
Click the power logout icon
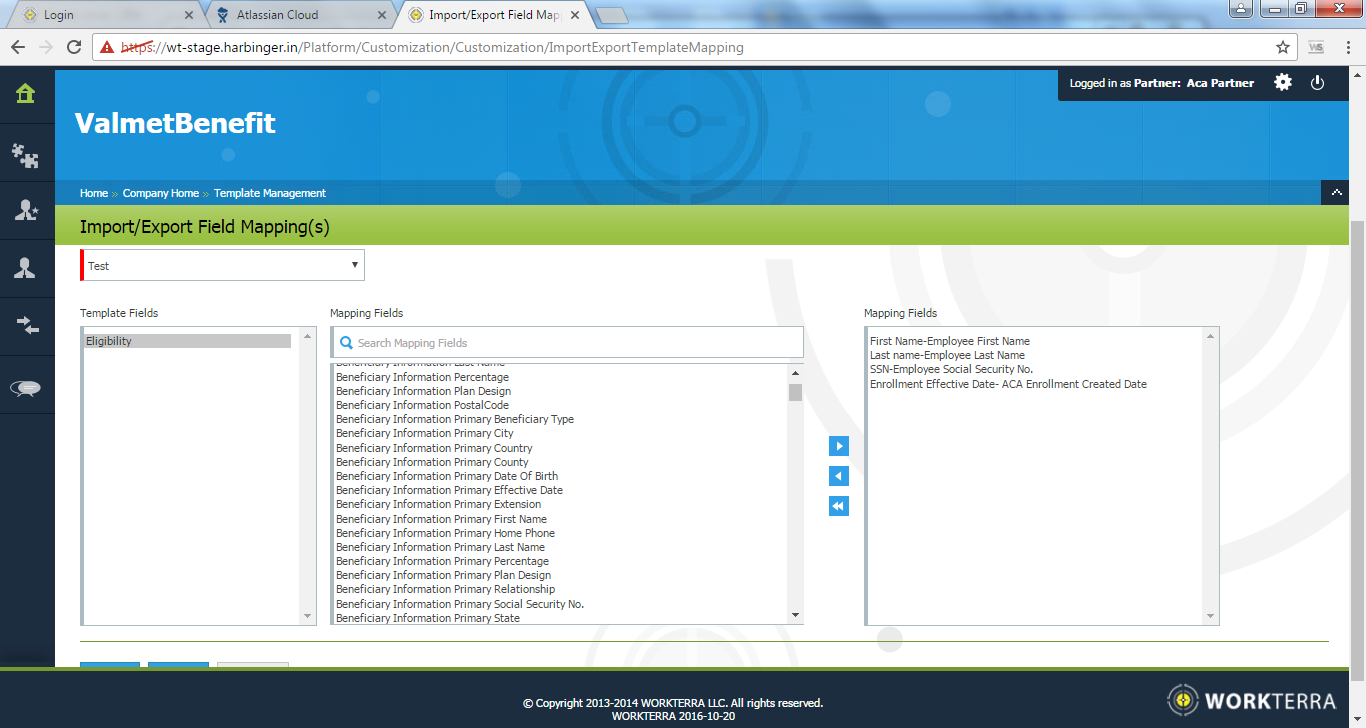(1317, 83)
